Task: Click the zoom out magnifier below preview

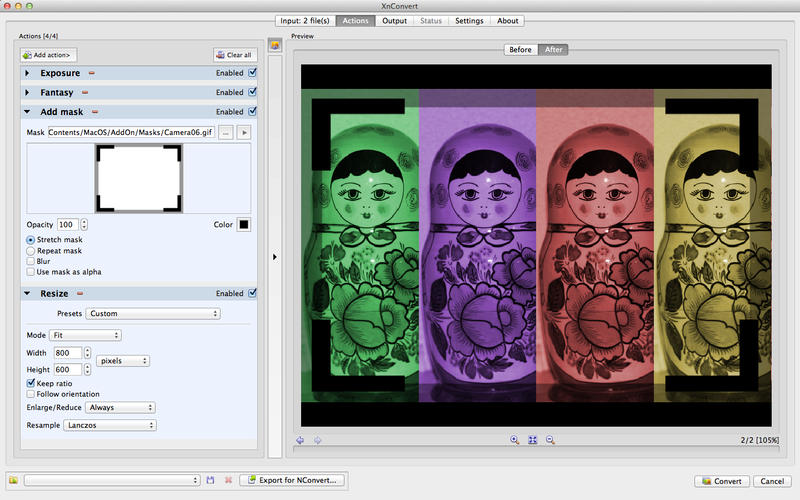Action: 550,440
